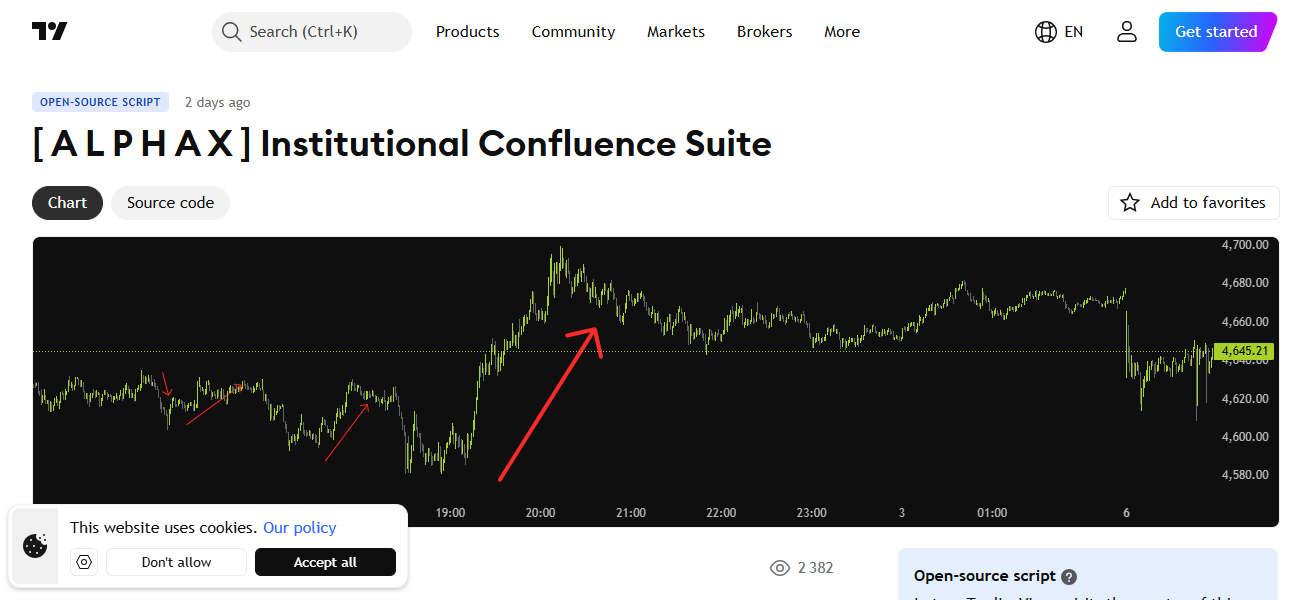Image resolution: width=1312 pixels, height=600 pixels.
Task: Open the Products menu
Action: [467, 31]
